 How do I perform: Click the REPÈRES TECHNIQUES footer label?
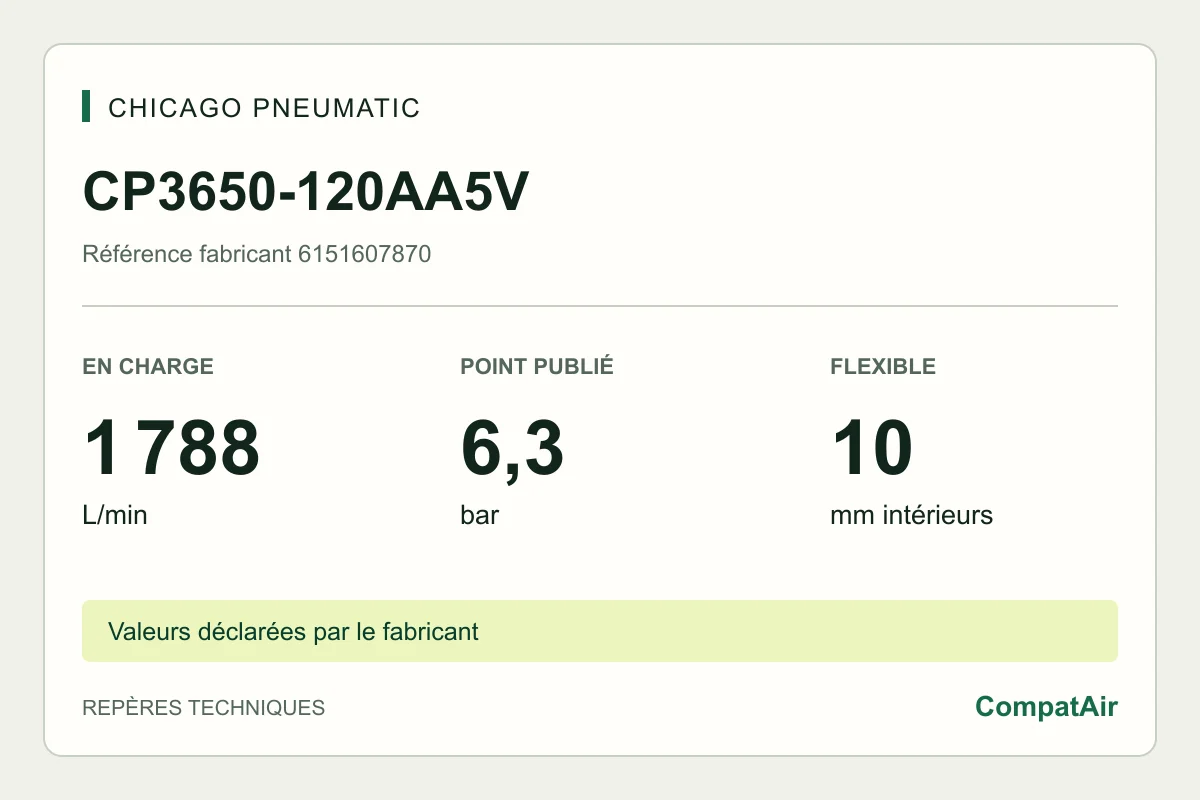(x=203, y=708)
